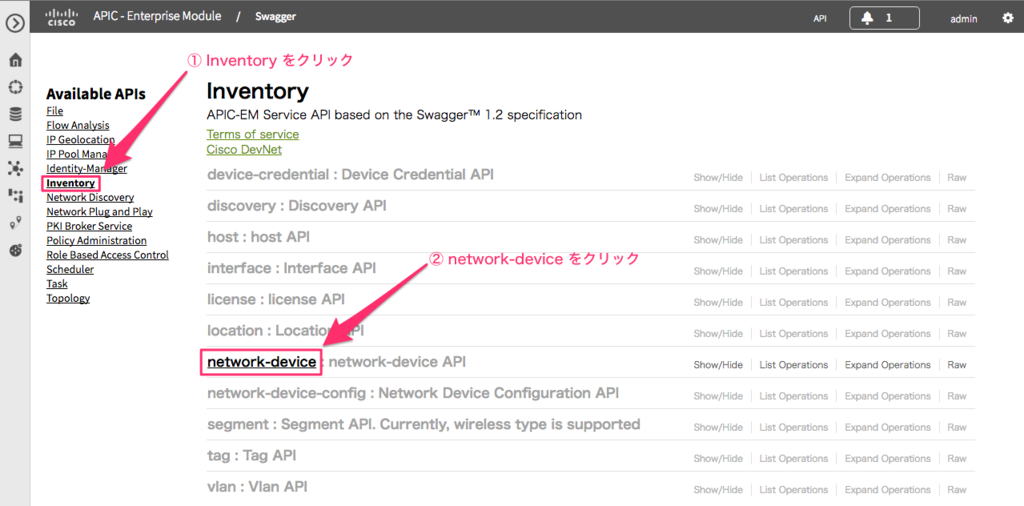Open the Home icon in the sidebar
1024x506 pixels.
tap(16, 61)
